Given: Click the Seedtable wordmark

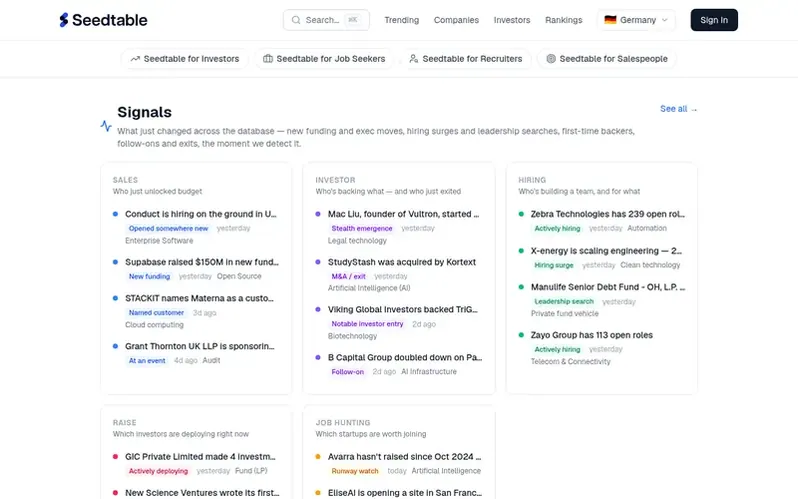Looking at the screenshot, I should [109, 20].
